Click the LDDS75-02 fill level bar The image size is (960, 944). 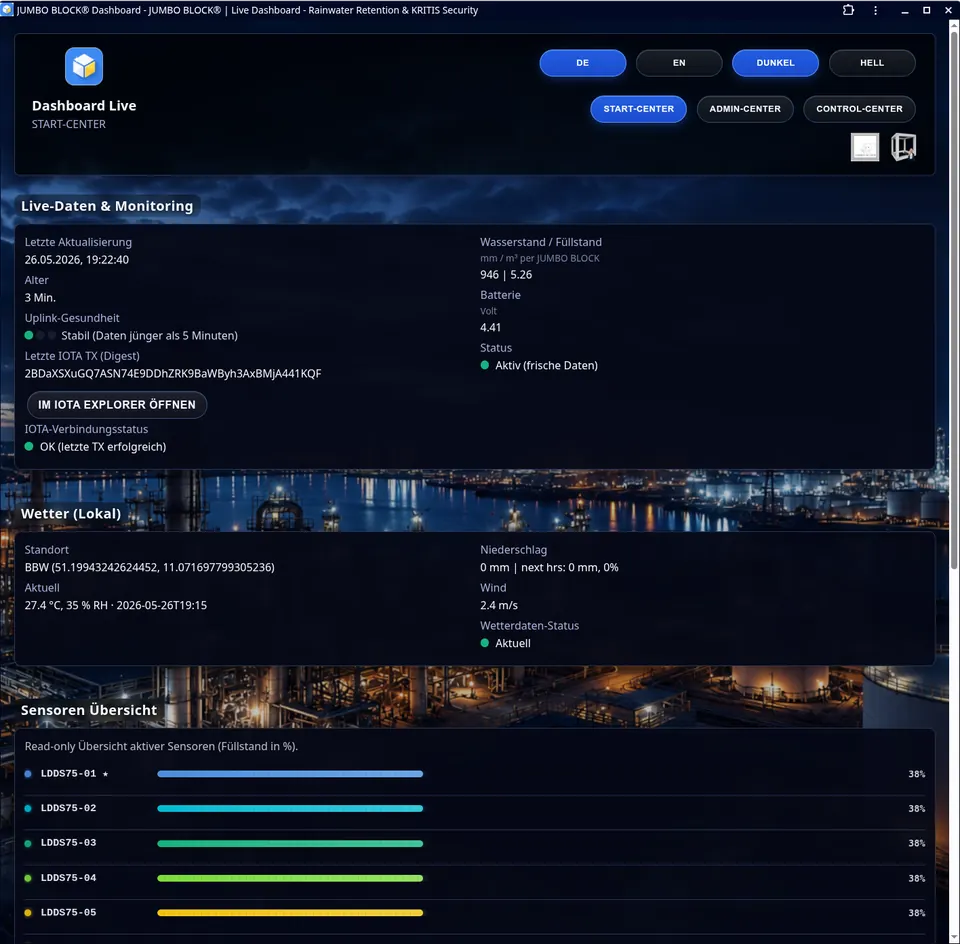click(x=290, y=808)
